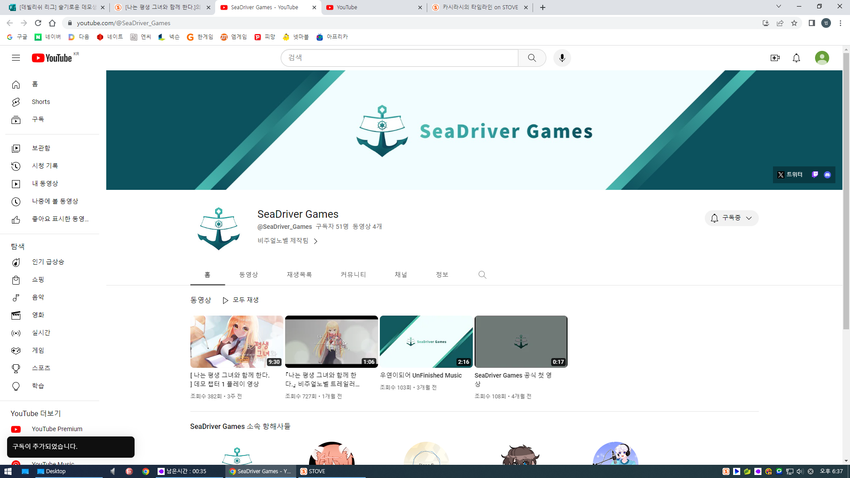Search within channel magnifier icon
Image resolution: width=850 pixels, height=478 pixels.
[x=482, y=275]
